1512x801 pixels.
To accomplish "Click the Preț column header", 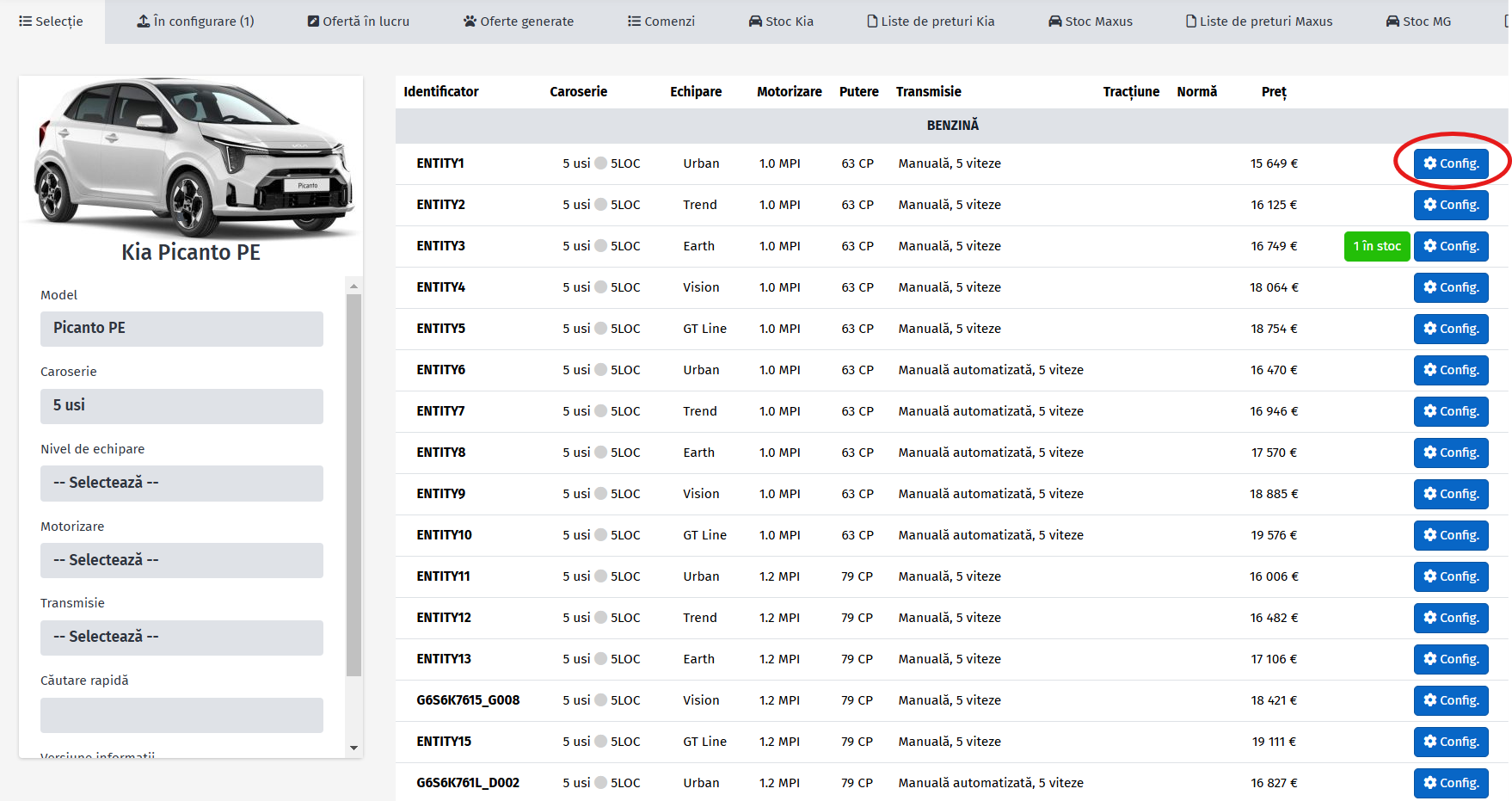I will tap(1274, 92).
